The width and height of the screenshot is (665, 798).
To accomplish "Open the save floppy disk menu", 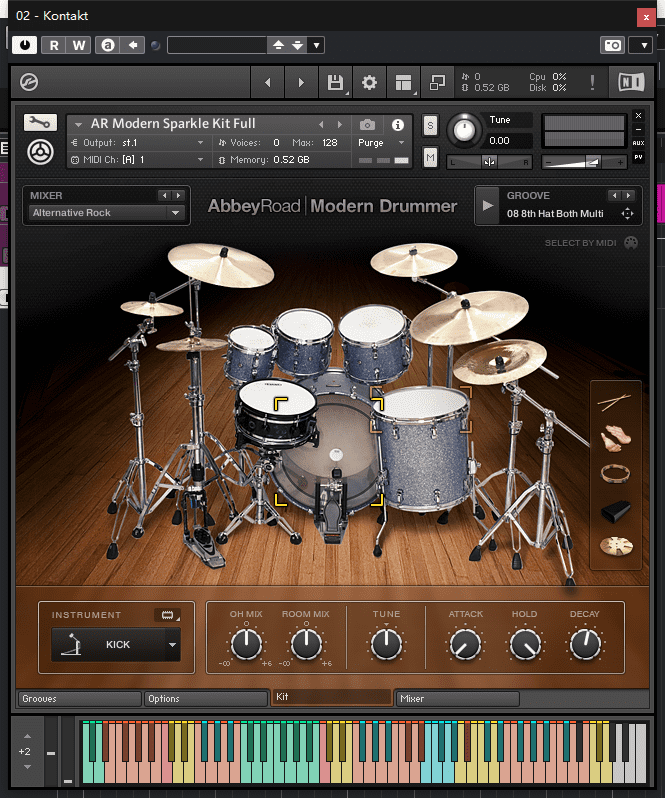I will pos(335,82).
